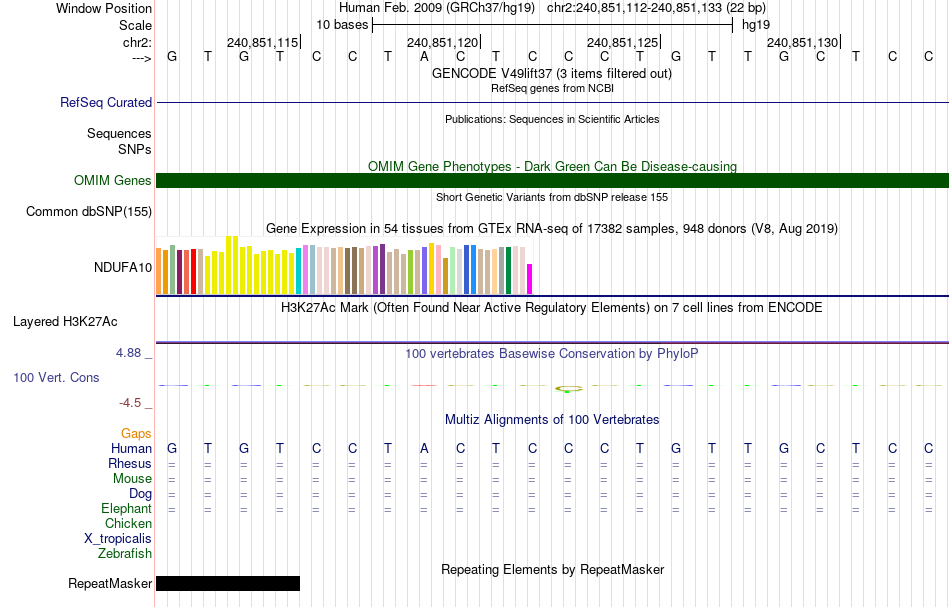
Task: Click base A in the top sequence row
Action: click(x=424, y=57)
